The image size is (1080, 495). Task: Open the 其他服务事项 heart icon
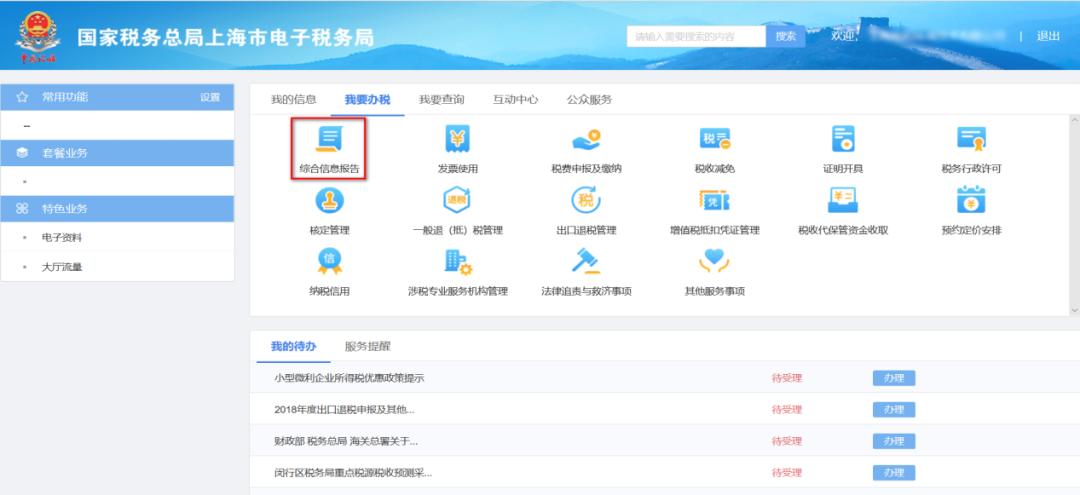click(714, 261)
